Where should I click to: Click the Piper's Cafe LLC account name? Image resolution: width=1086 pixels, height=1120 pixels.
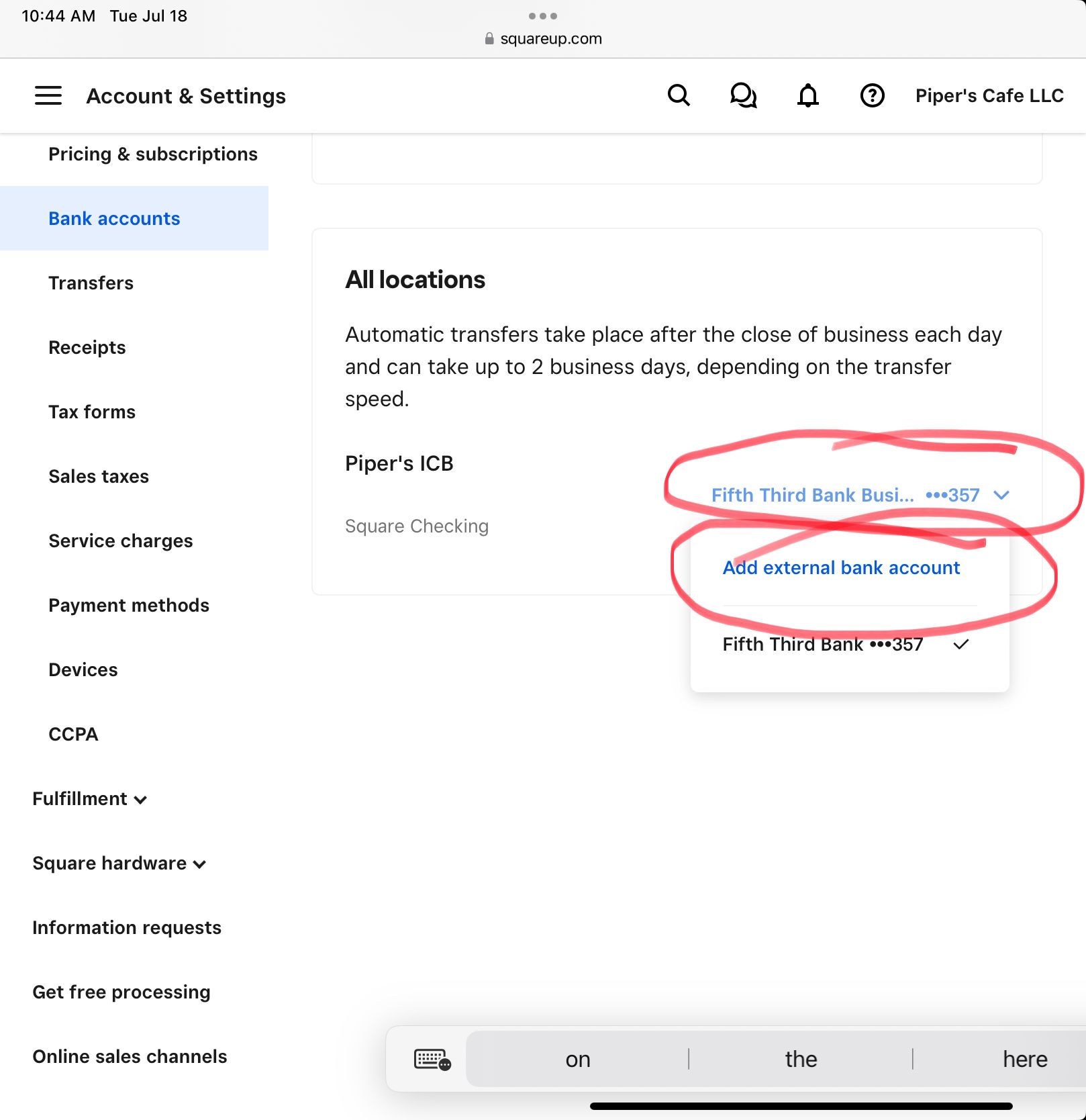988,95
